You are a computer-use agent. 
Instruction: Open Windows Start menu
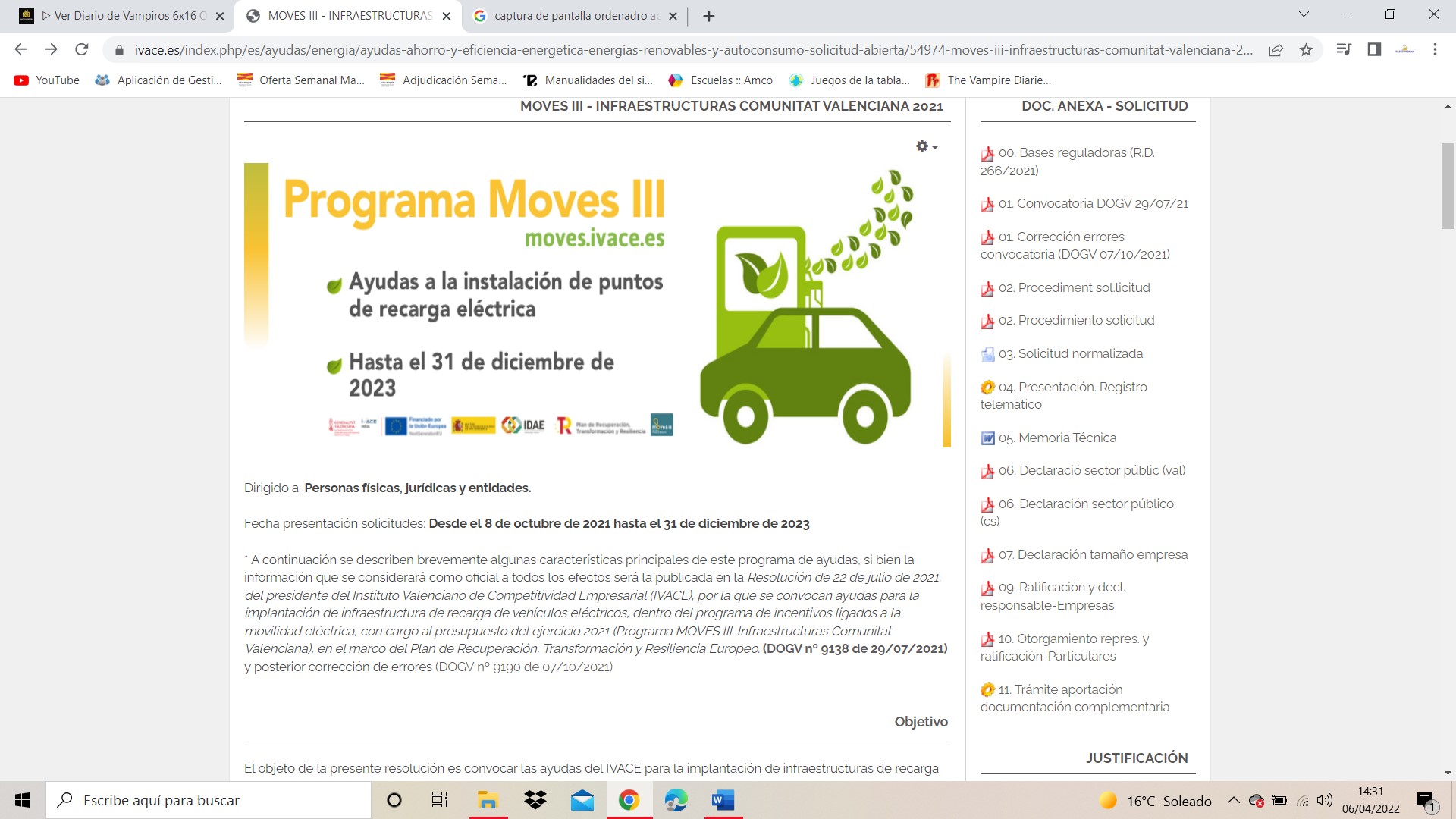pyautogui.click(x=23, y=800)
